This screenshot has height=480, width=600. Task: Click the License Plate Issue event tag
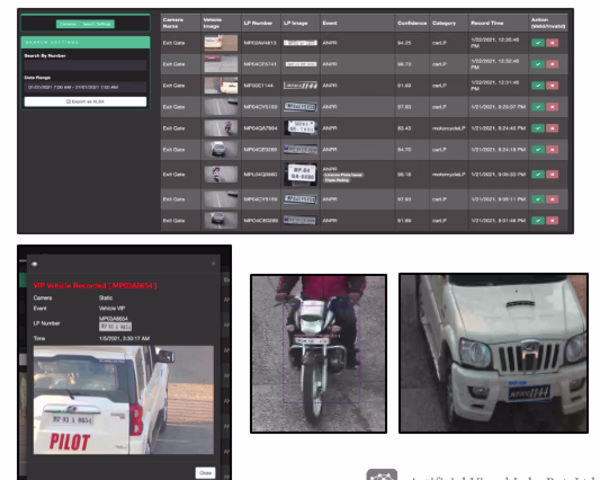coord(343,175)
